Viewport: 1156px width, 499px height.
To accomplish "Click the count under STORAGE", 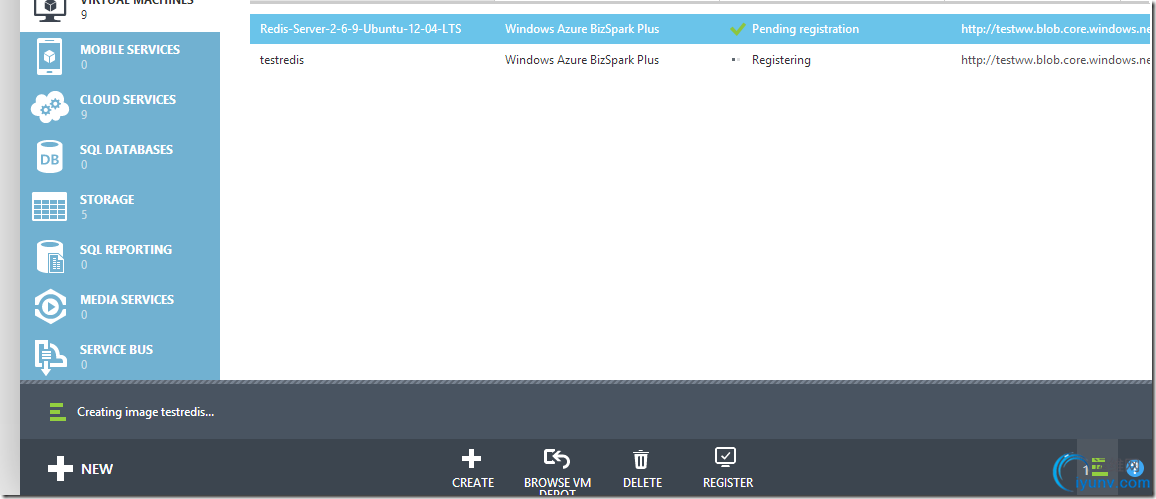I will point(84,215).
